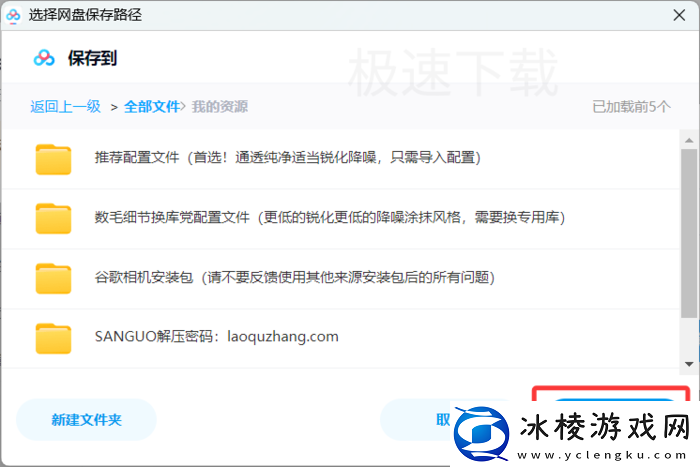Open the 推荐配置文件 folder icon
Viewport: 700px width, 467px height.
pyautogui.click(x=53, y=159)
